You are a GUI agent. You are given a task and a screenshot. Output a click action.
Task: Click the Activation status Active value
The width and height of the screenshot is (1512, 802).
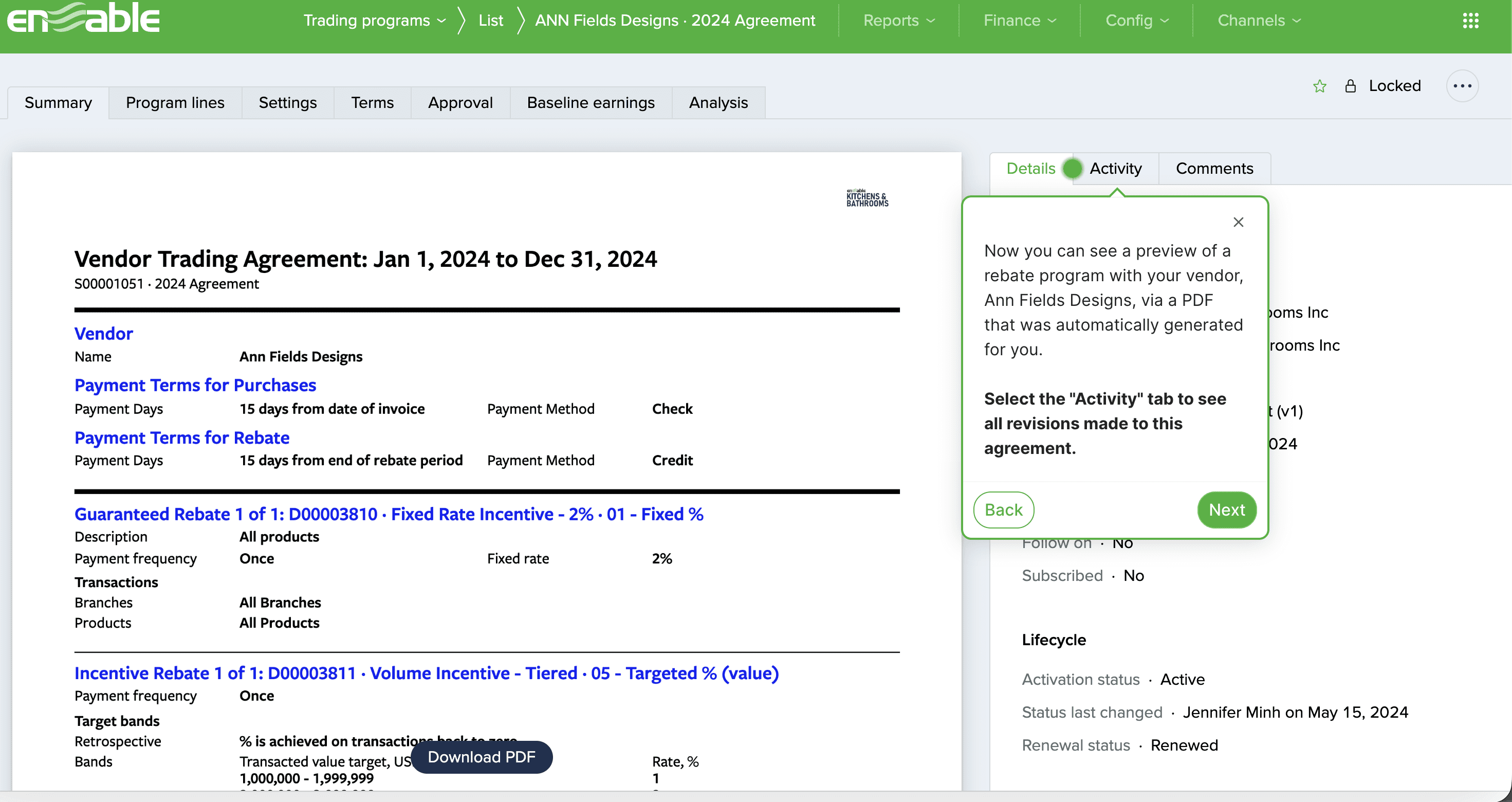[x=1183, y=680]
